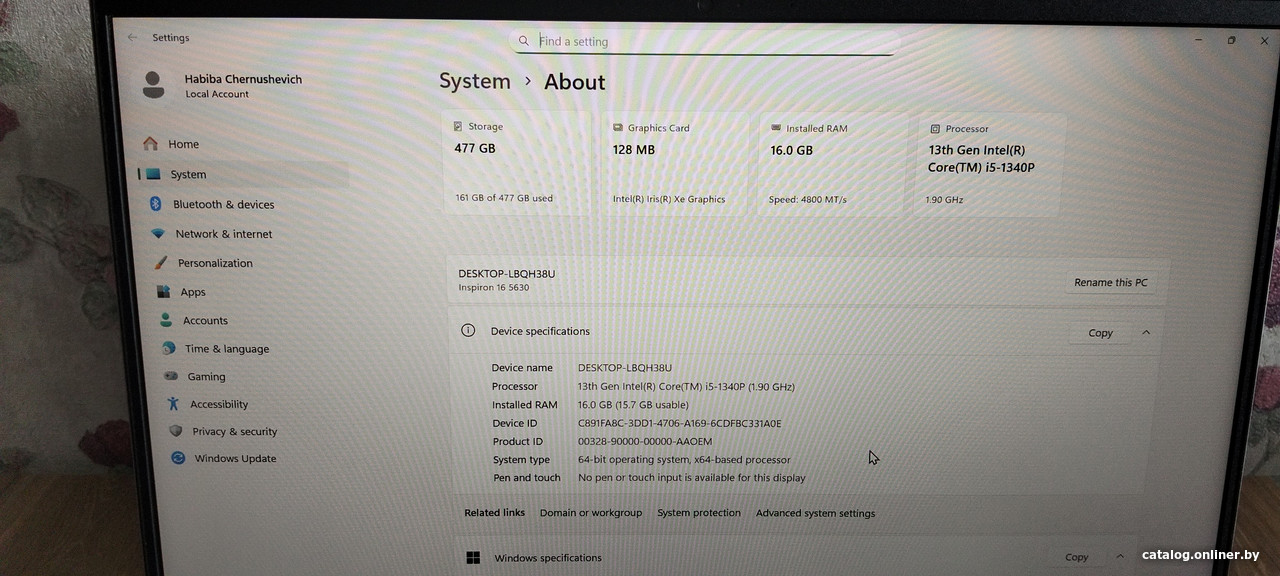Focus the Find a setting search box

(x=705, y=41)
